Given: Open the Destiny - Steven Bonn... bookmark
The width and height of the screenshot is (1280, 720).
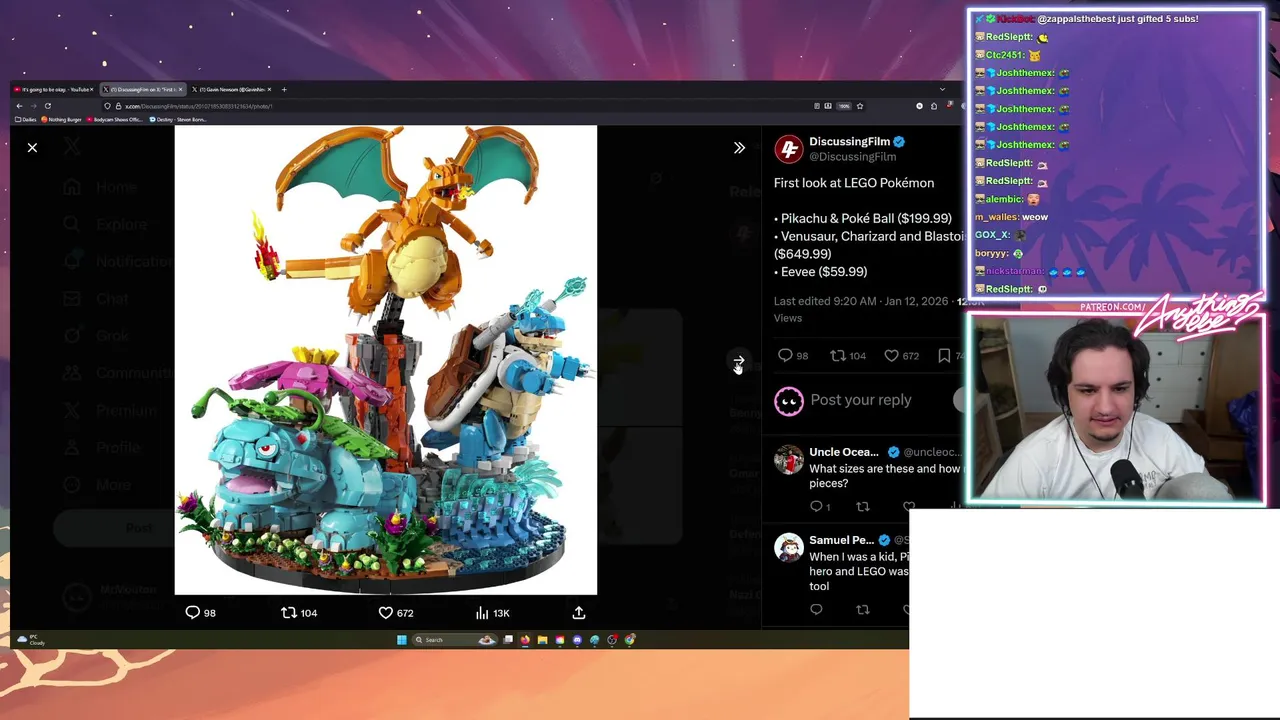Looking at the screenshot, I should point(178,120).
